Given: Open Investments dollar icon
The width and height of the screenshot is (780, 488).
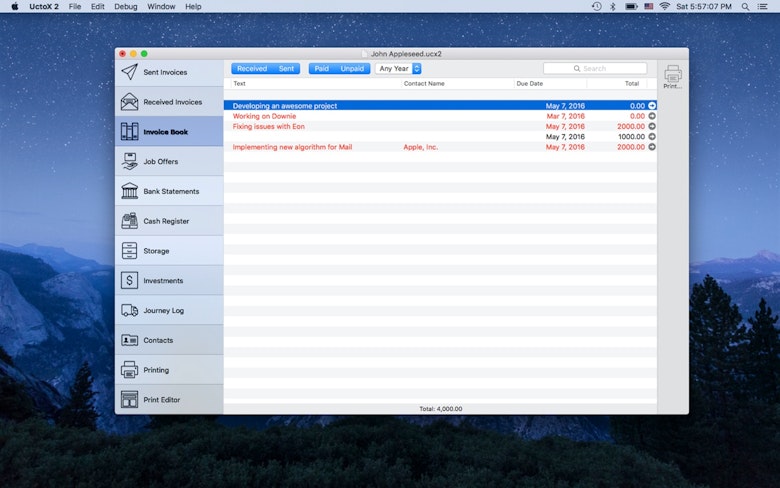Looking at the screenshot, I should [x=129, y=281].
